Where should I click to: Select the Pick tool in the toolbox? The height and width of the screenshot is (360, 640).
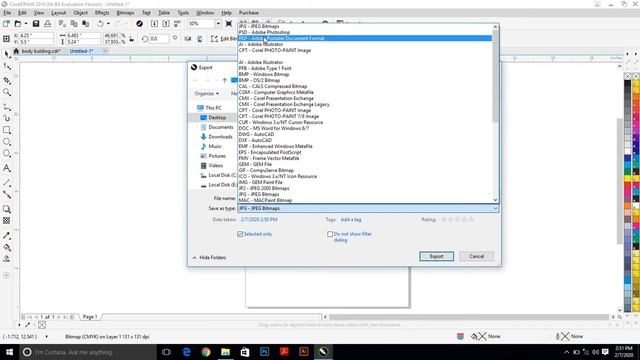pyautogui.click(x=7, y=54)
